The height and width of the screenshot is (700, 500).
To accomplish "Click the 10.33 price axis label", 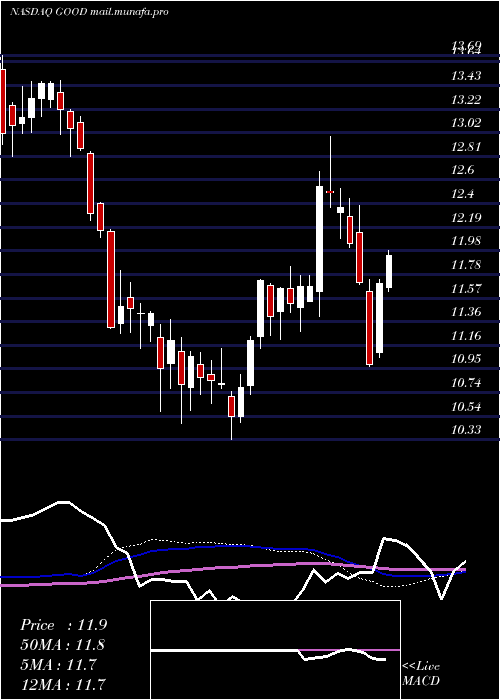I will pyautogui.click(x=466, y=429).
